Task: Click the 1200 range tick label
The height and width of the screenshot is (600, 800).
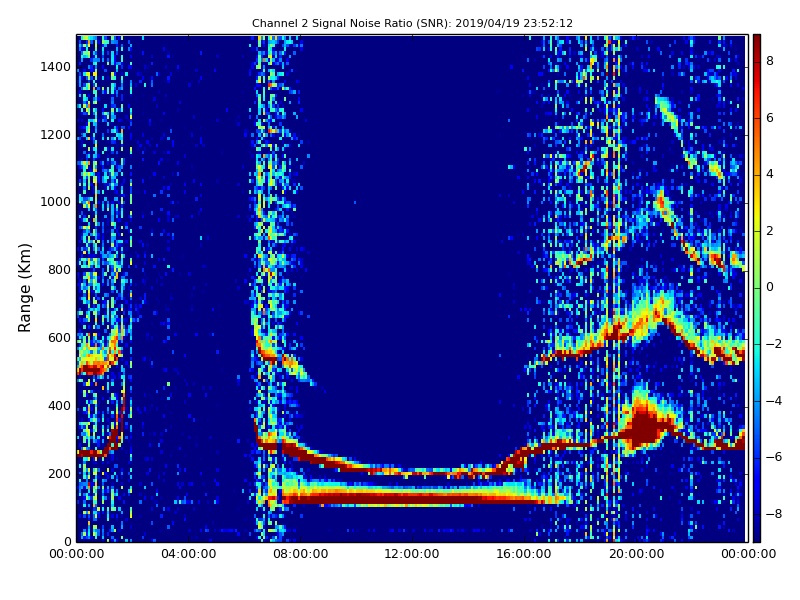Action: click(x=56, y=135)
